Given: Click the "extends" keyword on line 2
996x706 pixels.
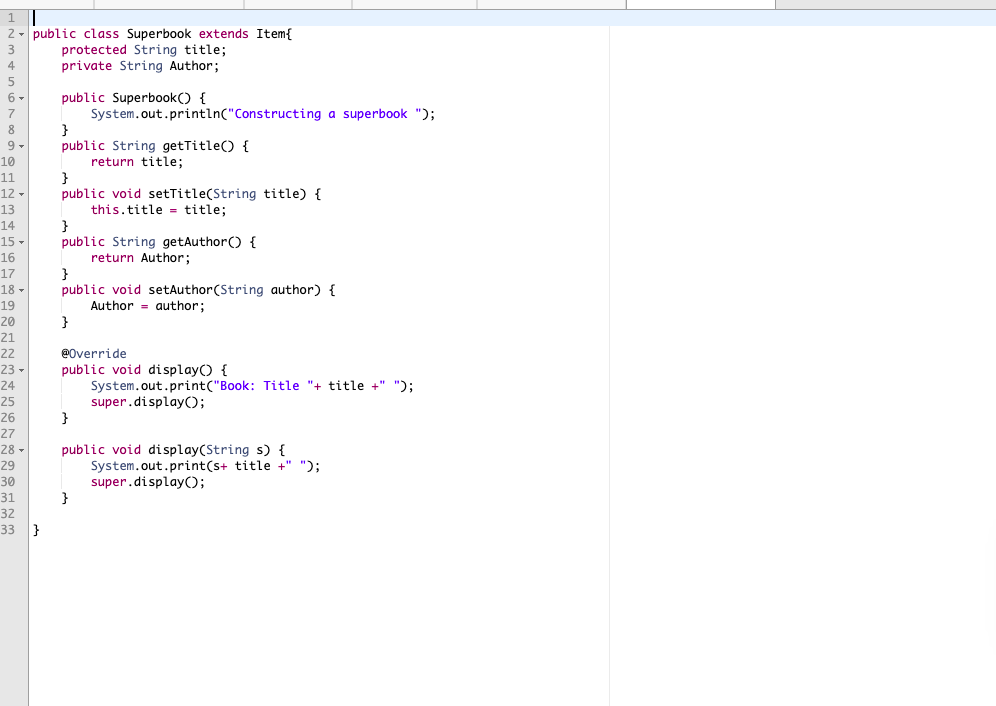Looking at the screenshot, I should click(224, 34).
